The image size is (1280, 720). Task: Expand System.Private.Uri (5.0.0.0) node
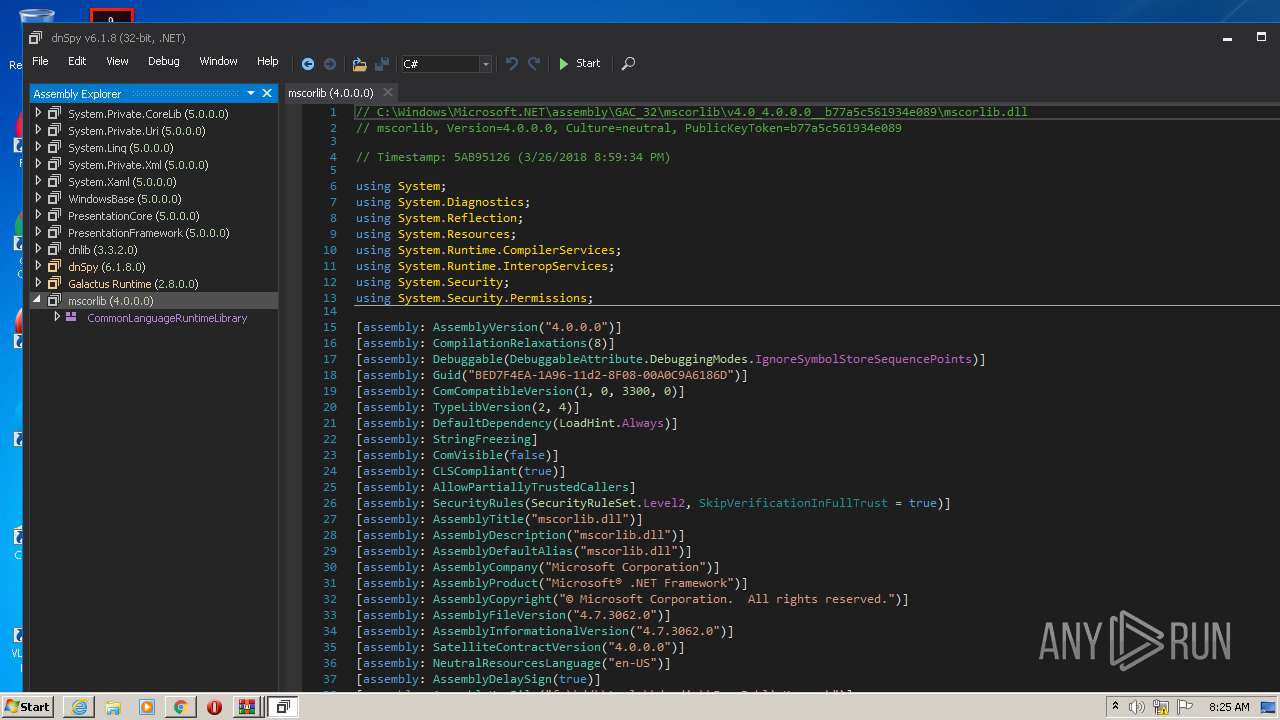pyautogui.click(x=38, y=130)
